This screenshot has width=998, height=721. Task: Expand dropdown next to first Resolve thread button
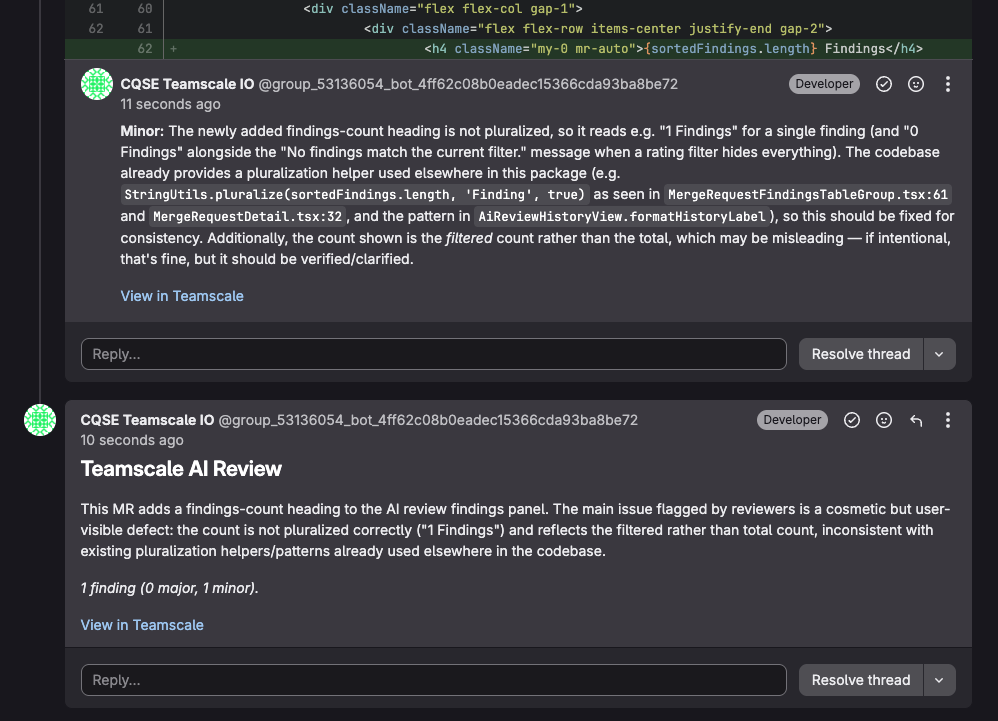(939, 354)
